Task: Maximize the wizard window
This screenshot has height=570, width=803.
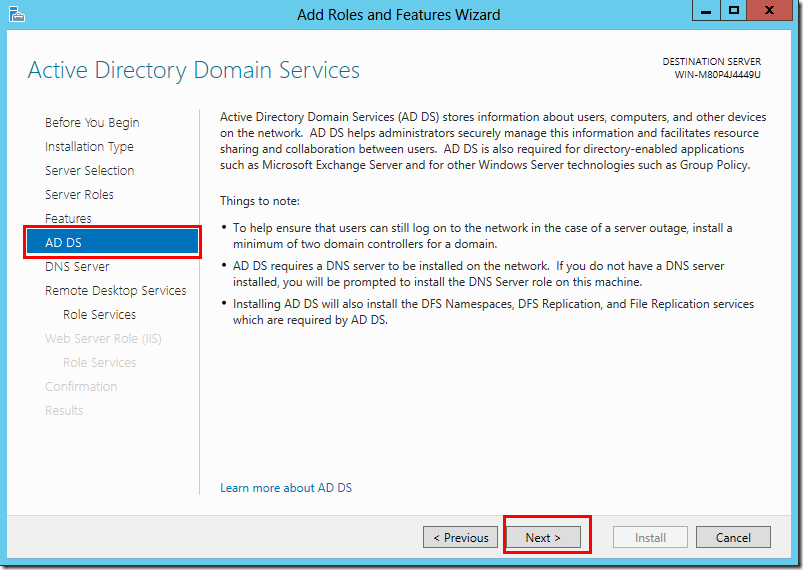Action: pos(735,12)
